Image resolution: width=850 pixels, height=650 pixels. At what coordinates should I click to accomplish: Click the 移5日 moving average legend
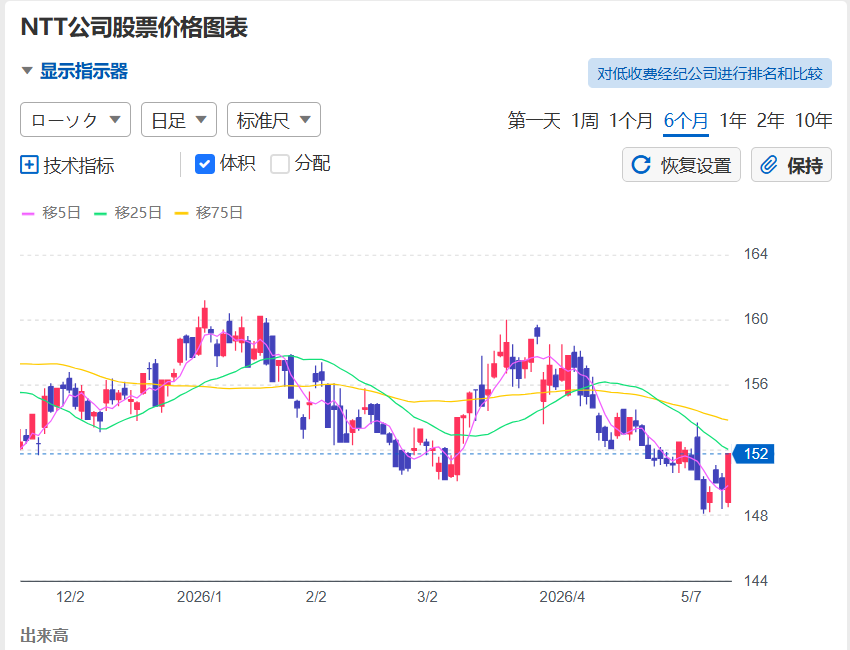51,213
